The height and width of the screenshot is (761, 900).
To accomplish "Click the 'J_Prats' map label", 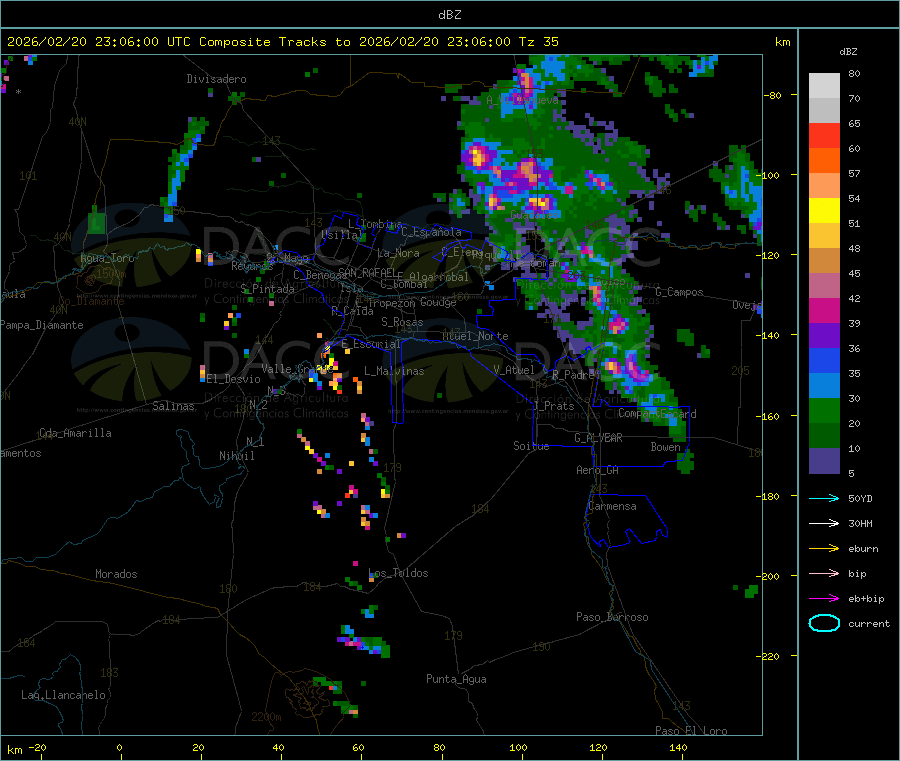I will (x=554, y=406).
